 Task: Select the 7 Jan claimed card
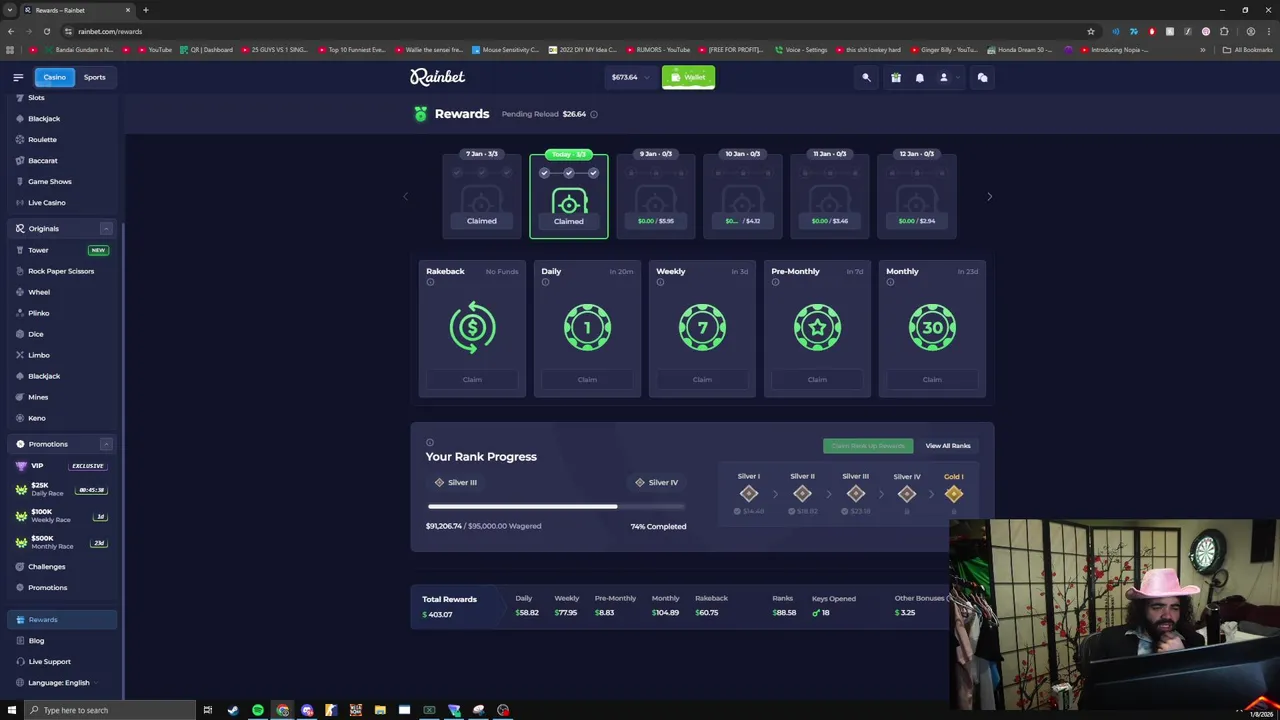pos(482,195)
